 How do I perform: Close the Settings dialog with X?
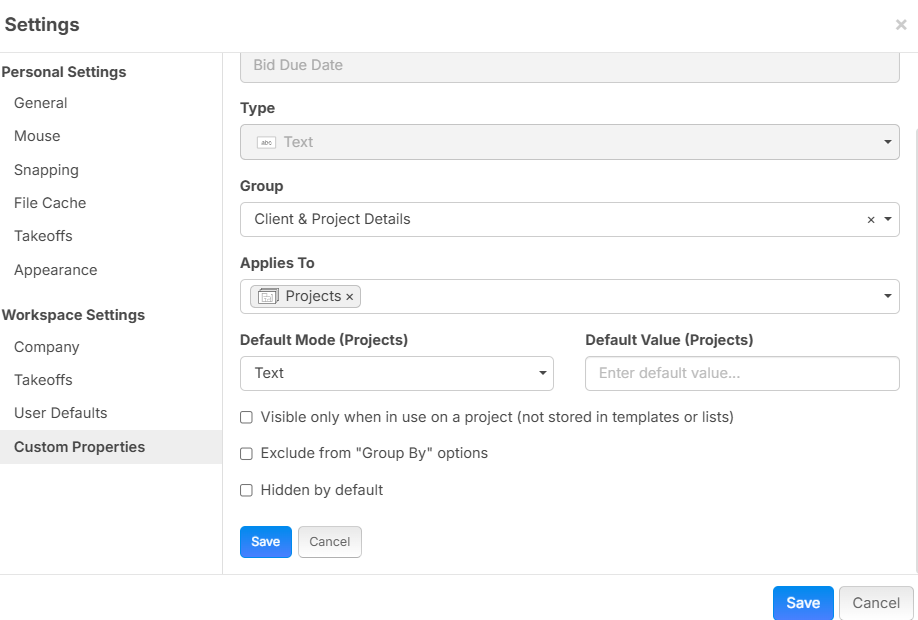click(900, 26)
